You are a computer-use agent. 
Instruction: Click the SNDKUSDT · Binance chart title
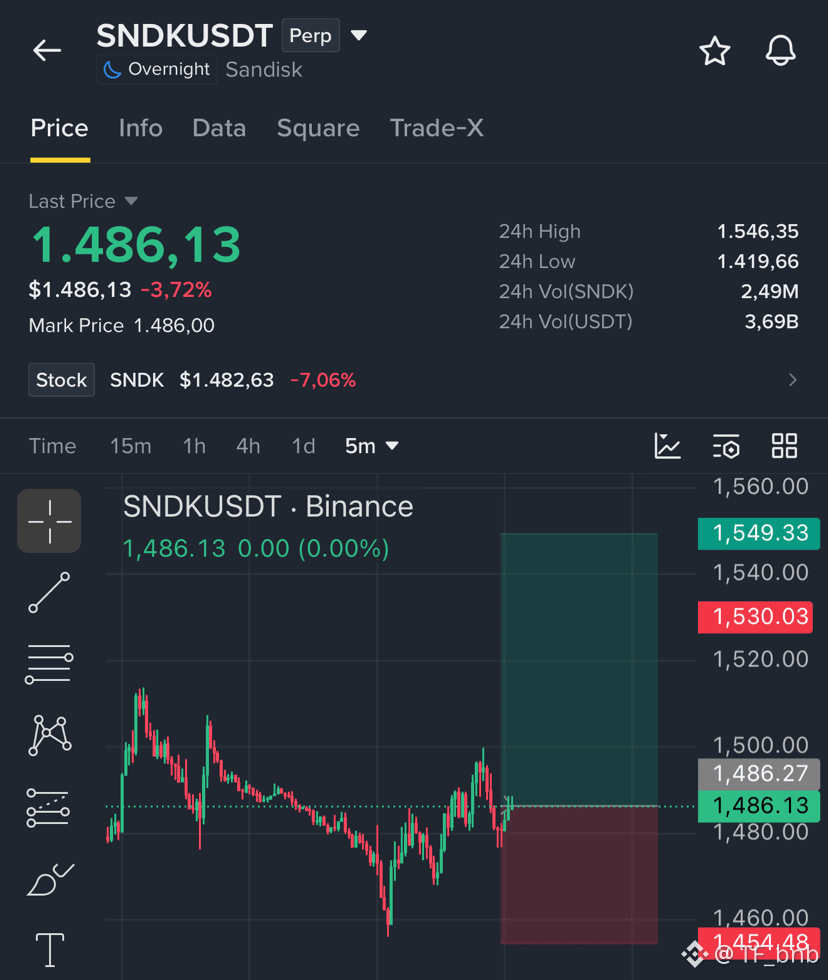click(x=268, y=506)
